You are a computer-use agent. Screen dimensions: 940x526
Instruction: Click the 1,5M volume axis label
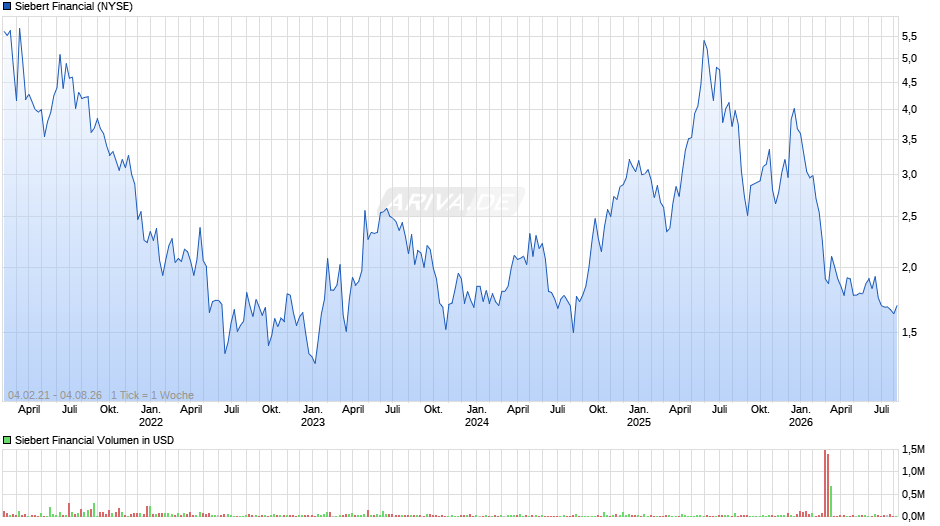[913, 449]
